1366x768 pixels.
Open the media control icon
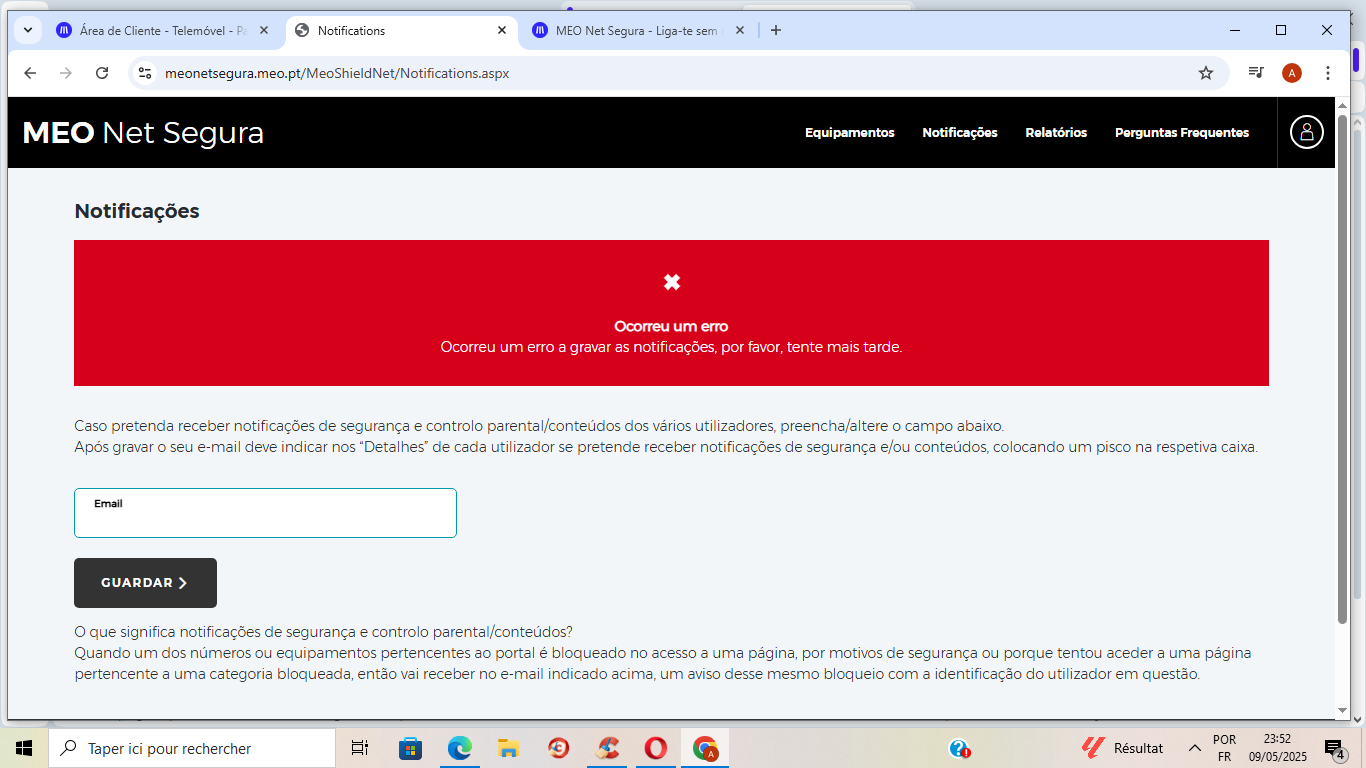[x=1256, y=73]
